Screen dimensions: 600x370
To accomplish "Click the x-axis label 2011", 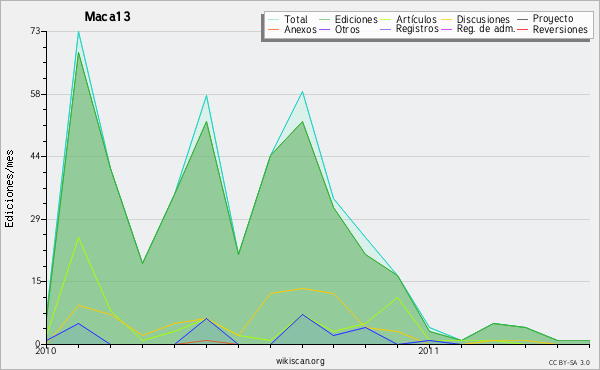I will coord(429,351).
